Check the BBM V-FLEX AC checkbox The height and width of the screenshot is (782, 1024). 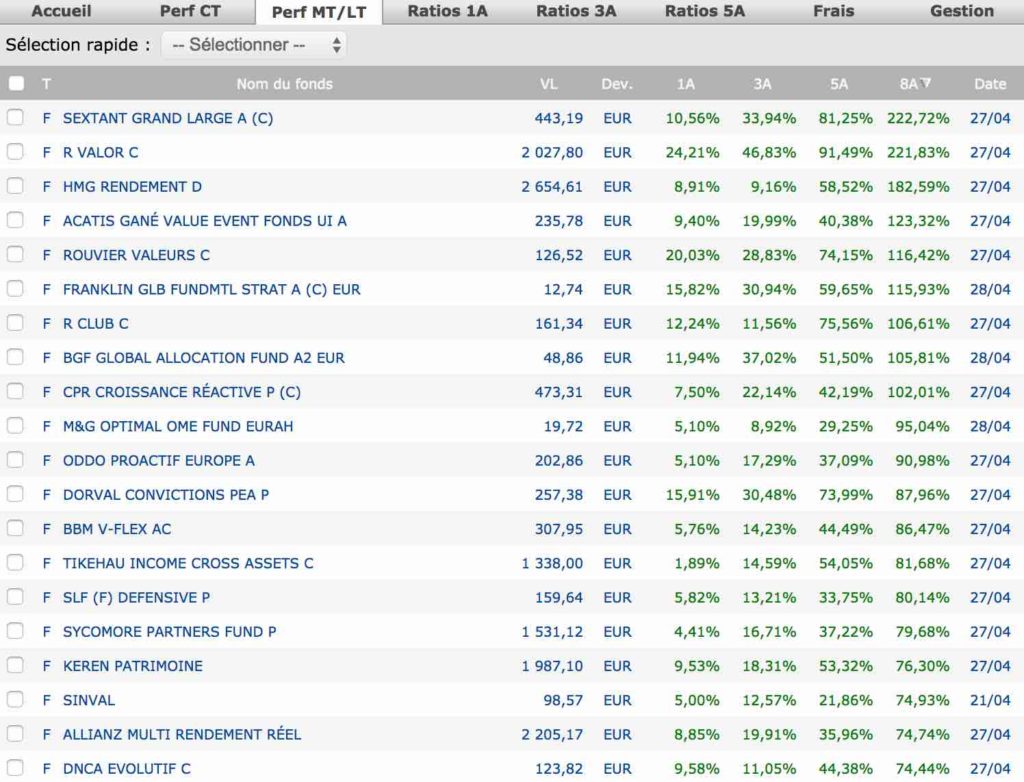click(15, 529)
